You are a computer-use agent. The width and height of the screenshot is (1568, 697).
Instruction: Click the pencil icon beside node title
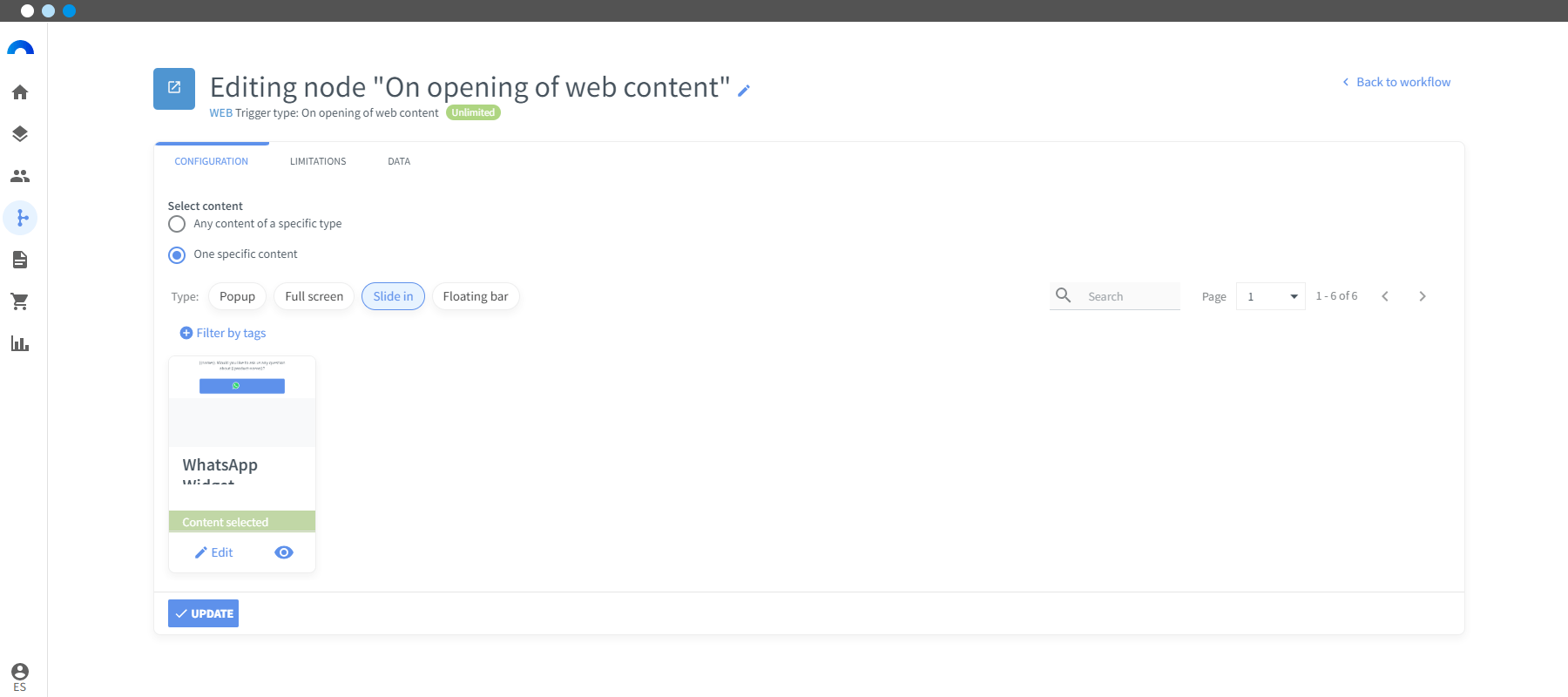(744, 90)
